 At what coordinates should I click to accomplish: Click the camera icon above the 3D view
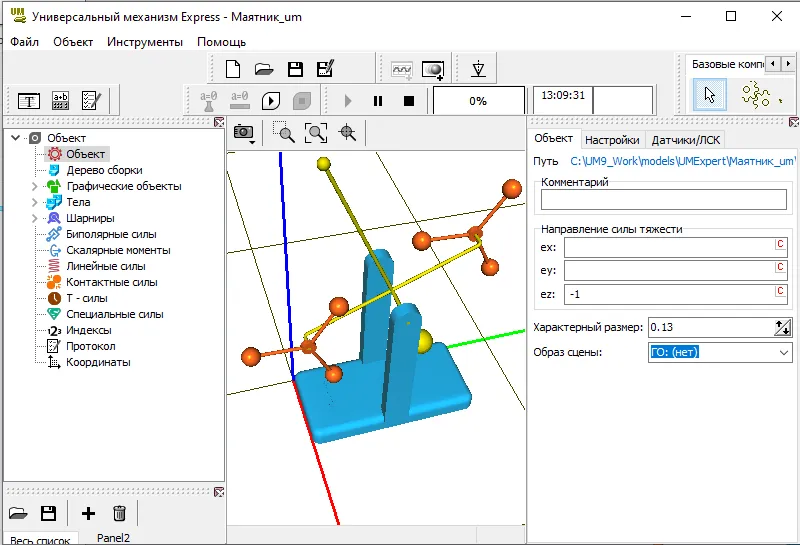[243, 132]
